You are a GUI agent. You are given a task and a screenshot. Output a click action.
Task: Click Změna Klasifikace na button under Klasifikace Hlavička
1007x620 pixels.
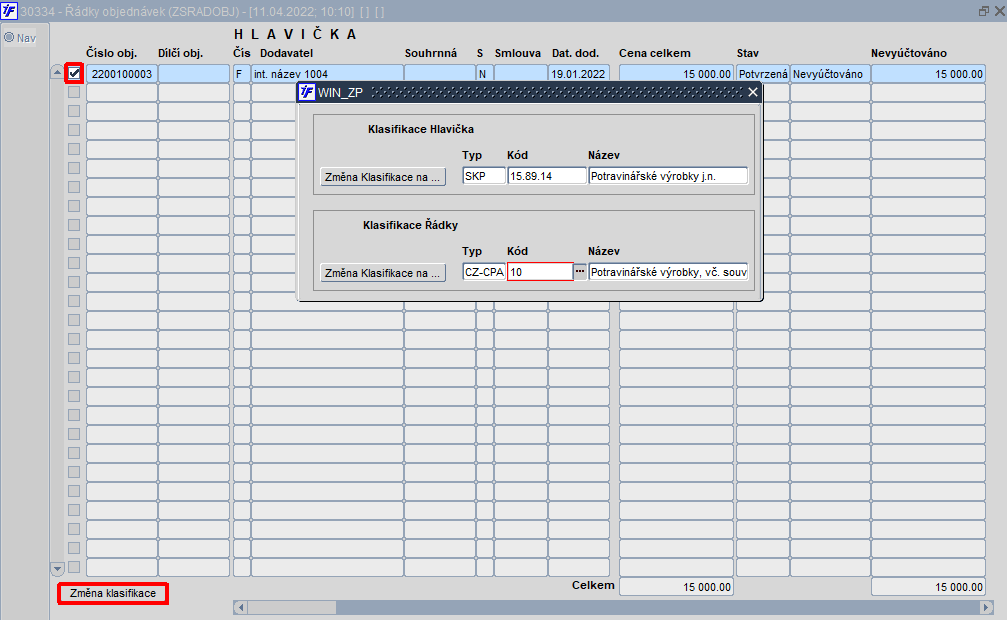pos(383,177)
